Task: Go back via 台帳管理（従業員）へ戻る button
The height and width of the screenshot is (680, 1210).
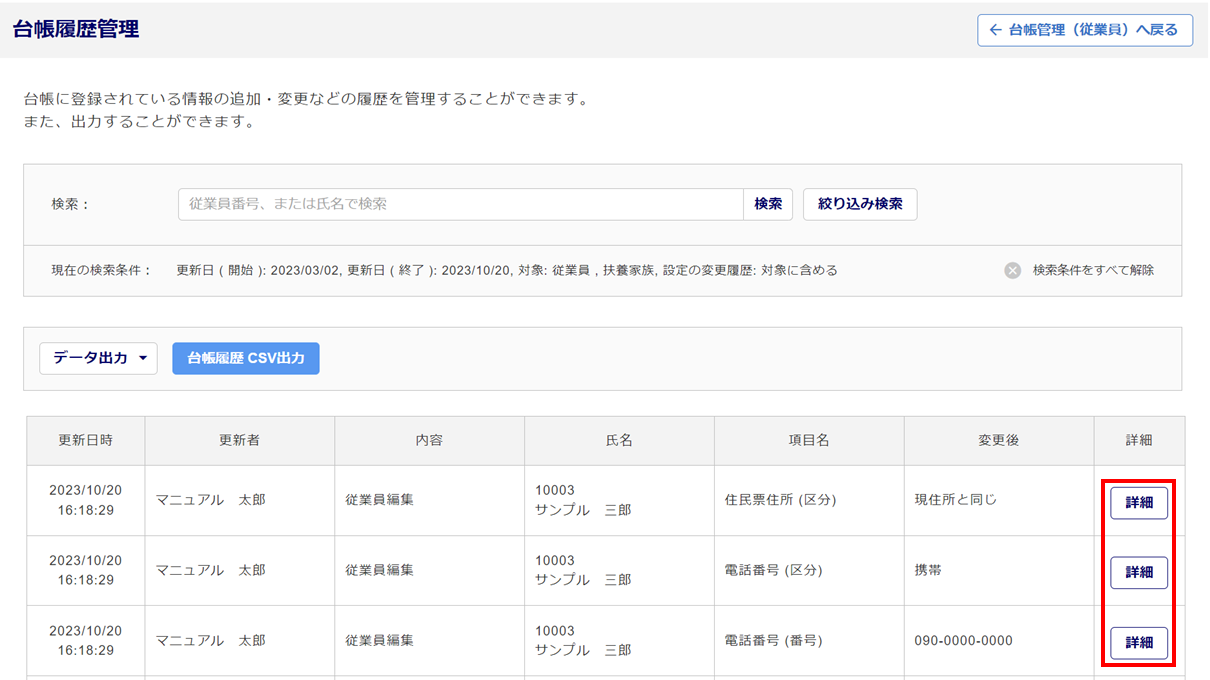Action: coord(1084,30)
